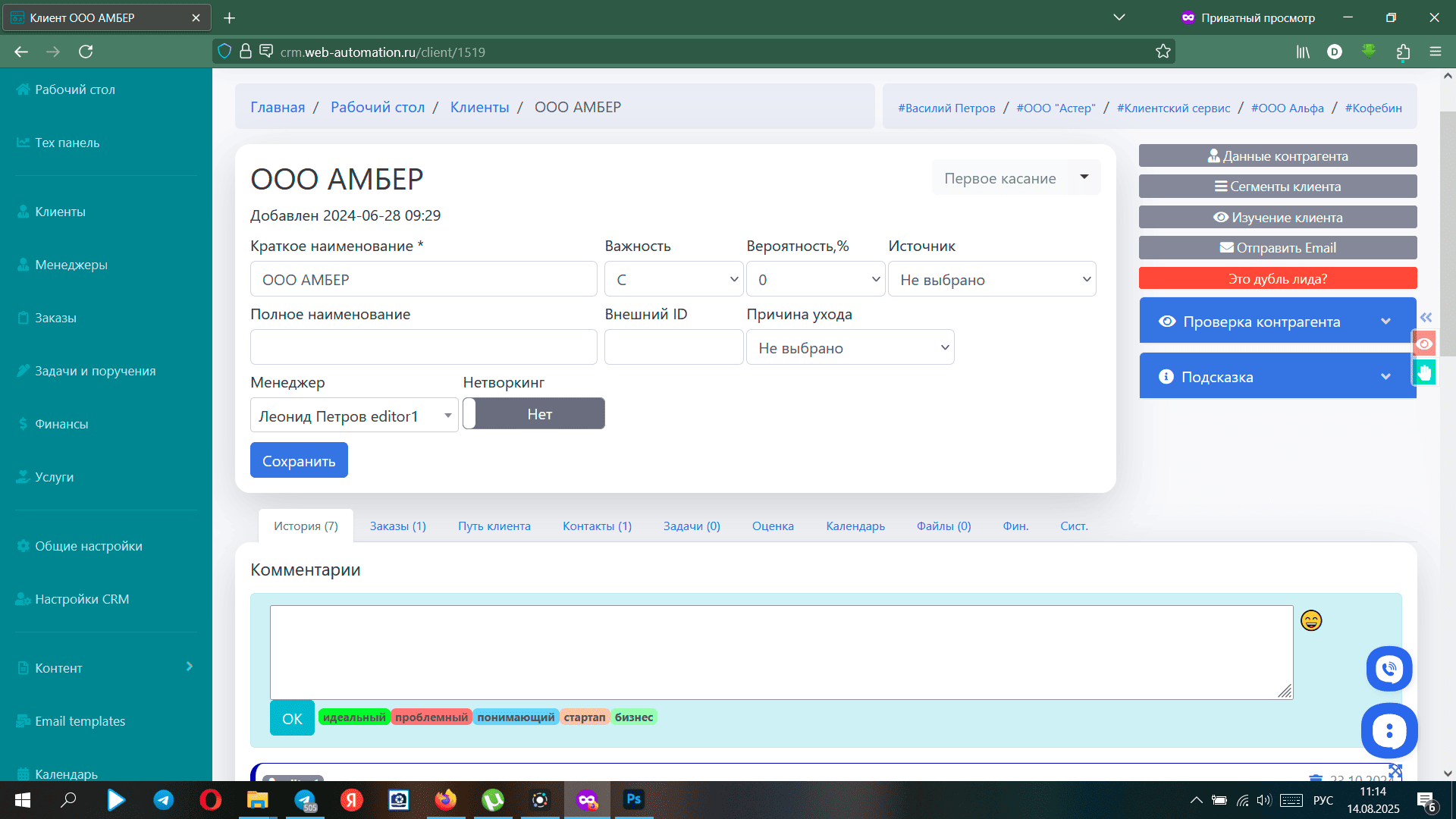Open the chat bot widget button

tap(1389, 730)
